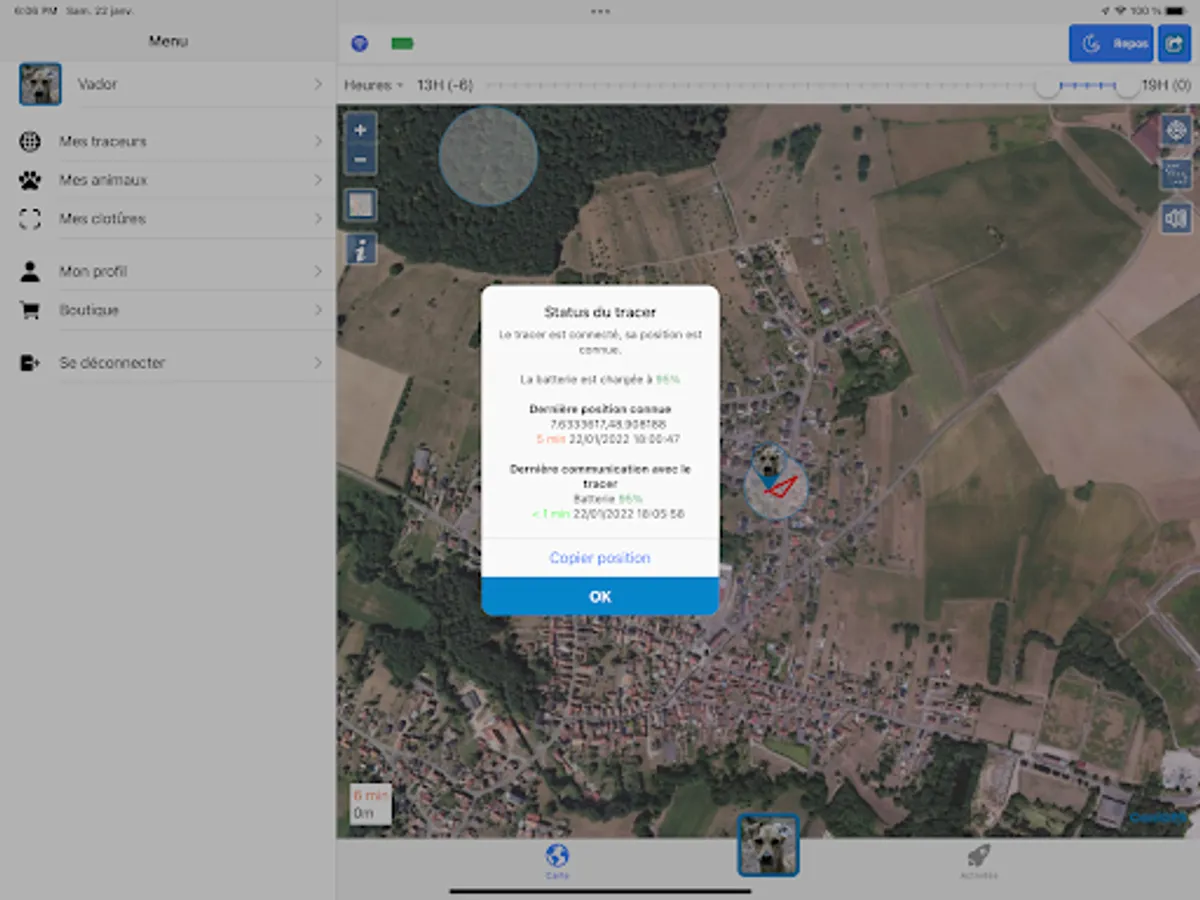
Task: Expand the Mes animaux chevron
Action: coord(318,180)
